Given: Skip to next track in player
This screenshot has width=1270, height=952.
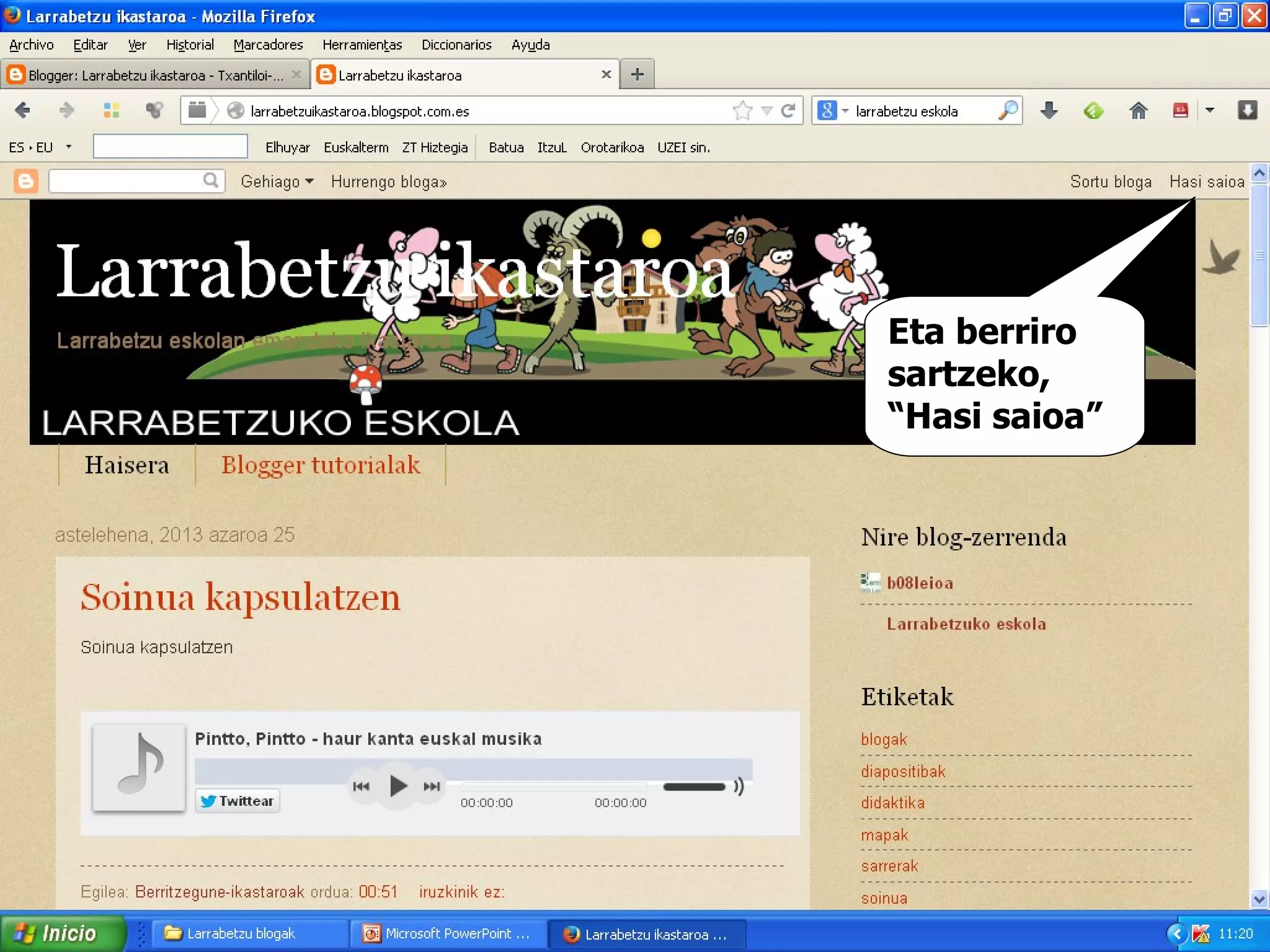Looking at the screenshot, I should 432,787.
